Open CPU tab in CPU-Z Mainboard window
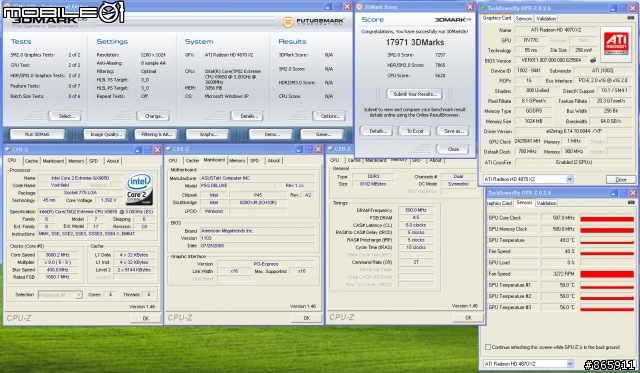 coord(173,161)
